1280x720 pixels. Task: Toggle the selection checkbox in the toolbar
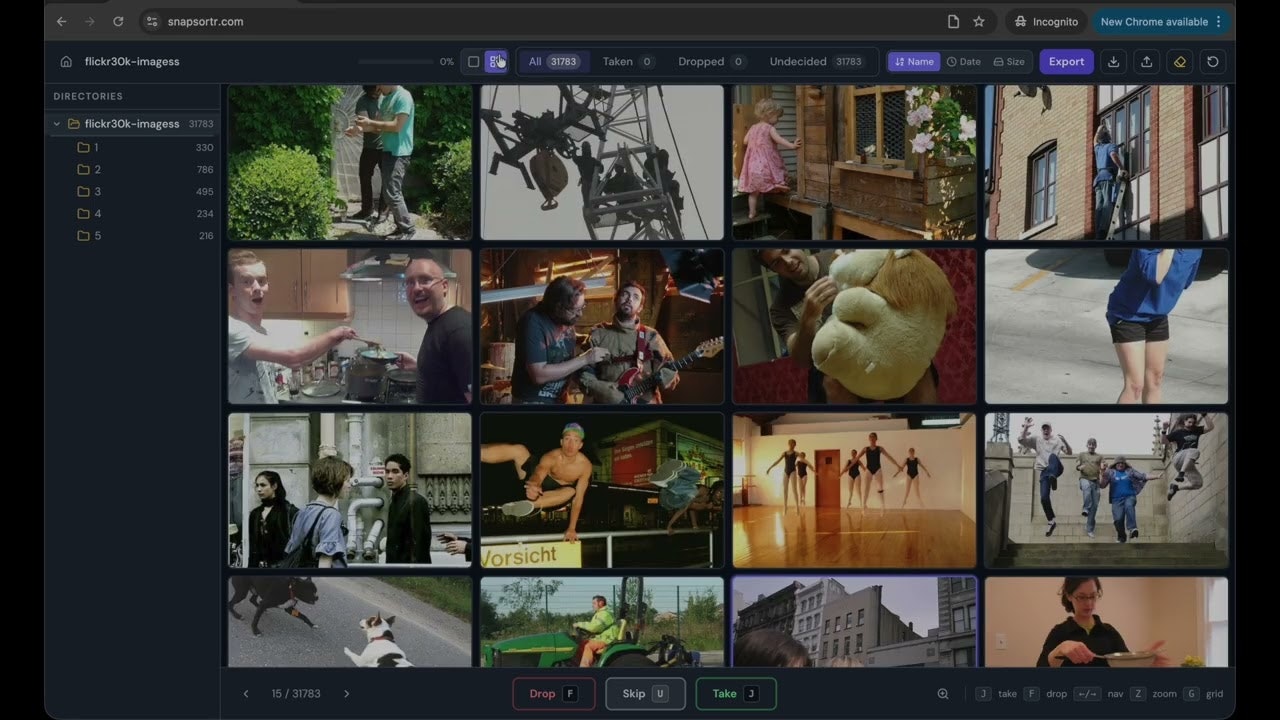coord(473,61)
